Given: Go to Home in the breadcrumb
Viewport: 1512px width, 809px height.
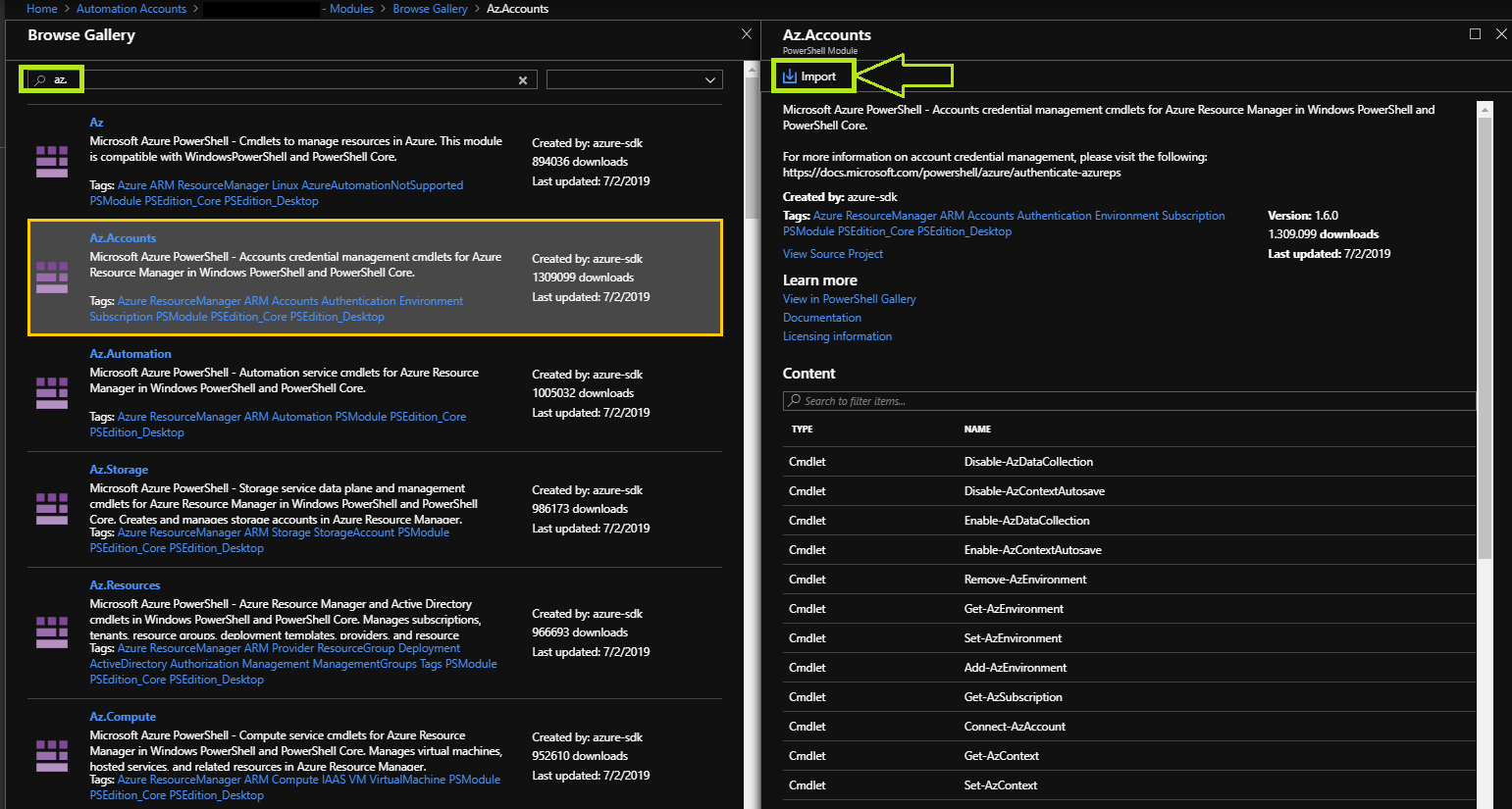Looking at the screenshot, I should coord(42,9).
